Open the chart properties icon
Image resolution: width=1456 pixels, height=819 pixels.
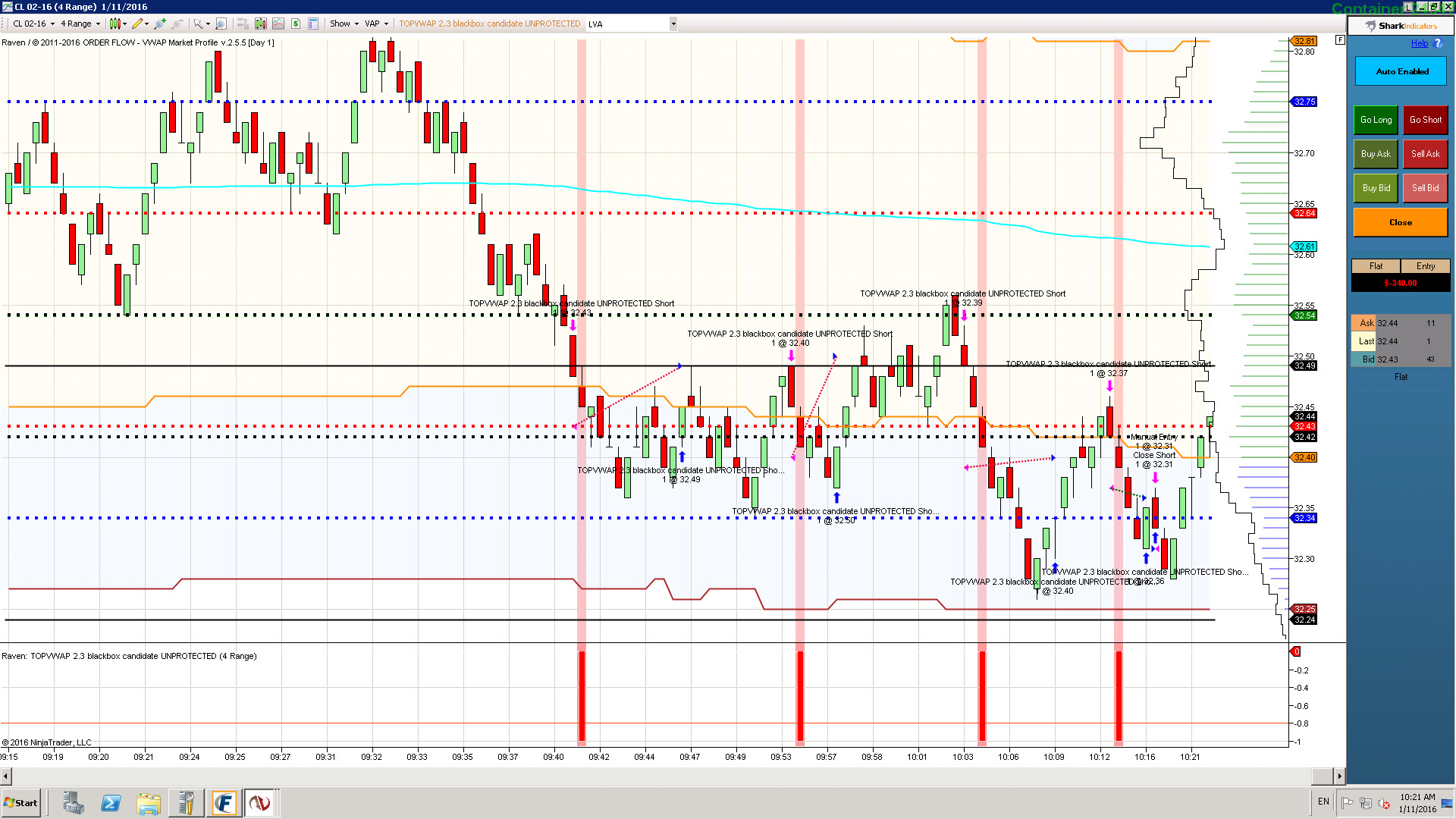tap(313, 24)
